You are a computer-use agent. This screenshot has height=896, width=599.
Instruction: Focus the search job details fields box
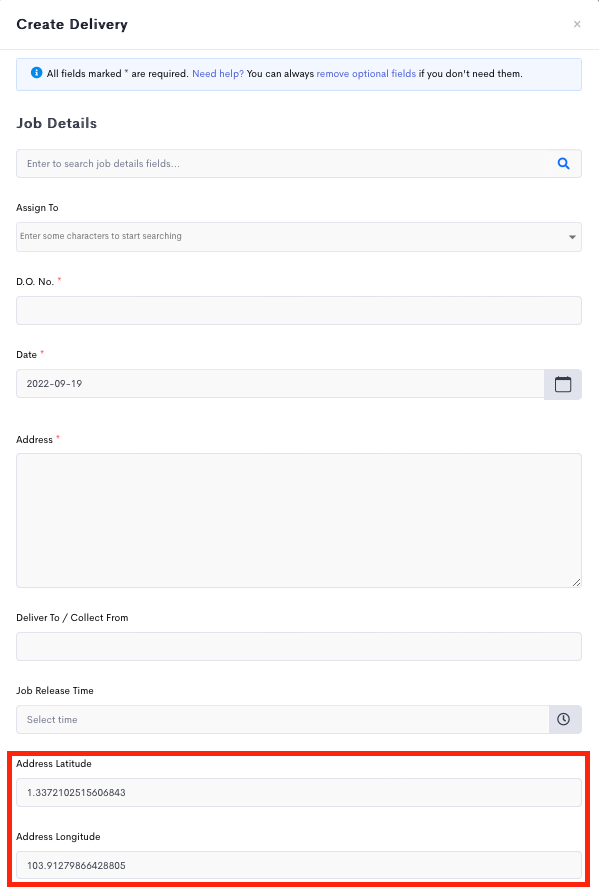(281, 163)
